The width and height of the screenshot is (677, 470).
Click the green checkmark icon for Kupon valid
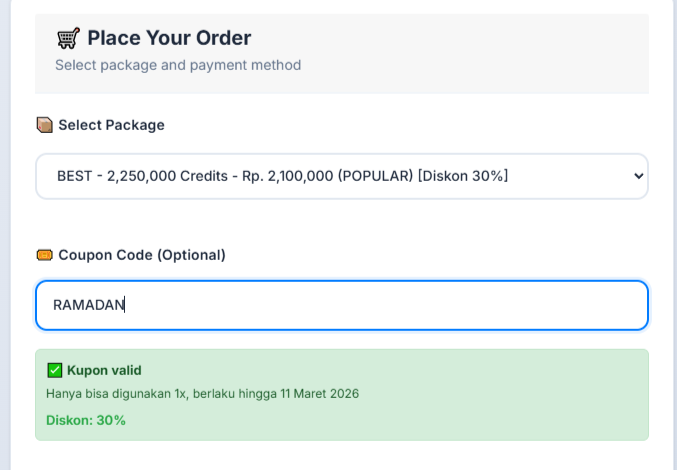[x=55, y=370]
